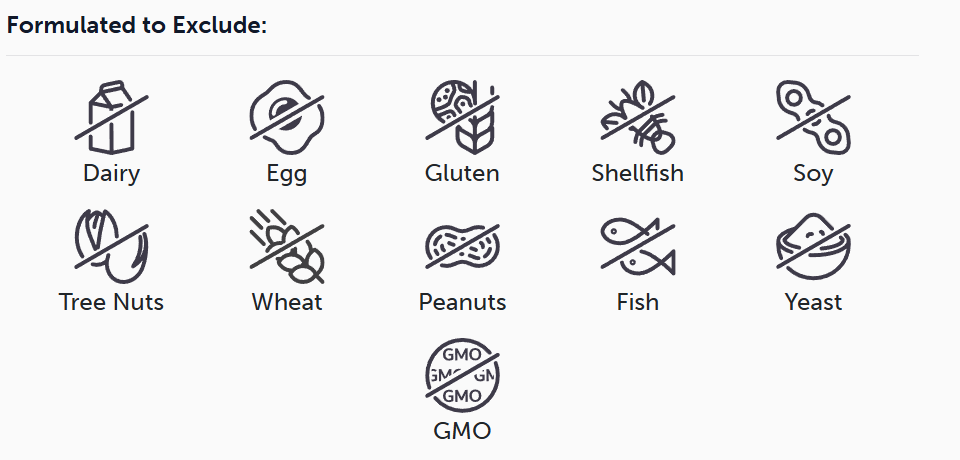960x460 pixels.
Task: Select the "GMO" caption below the icon
Action: [x=462, y=432]
